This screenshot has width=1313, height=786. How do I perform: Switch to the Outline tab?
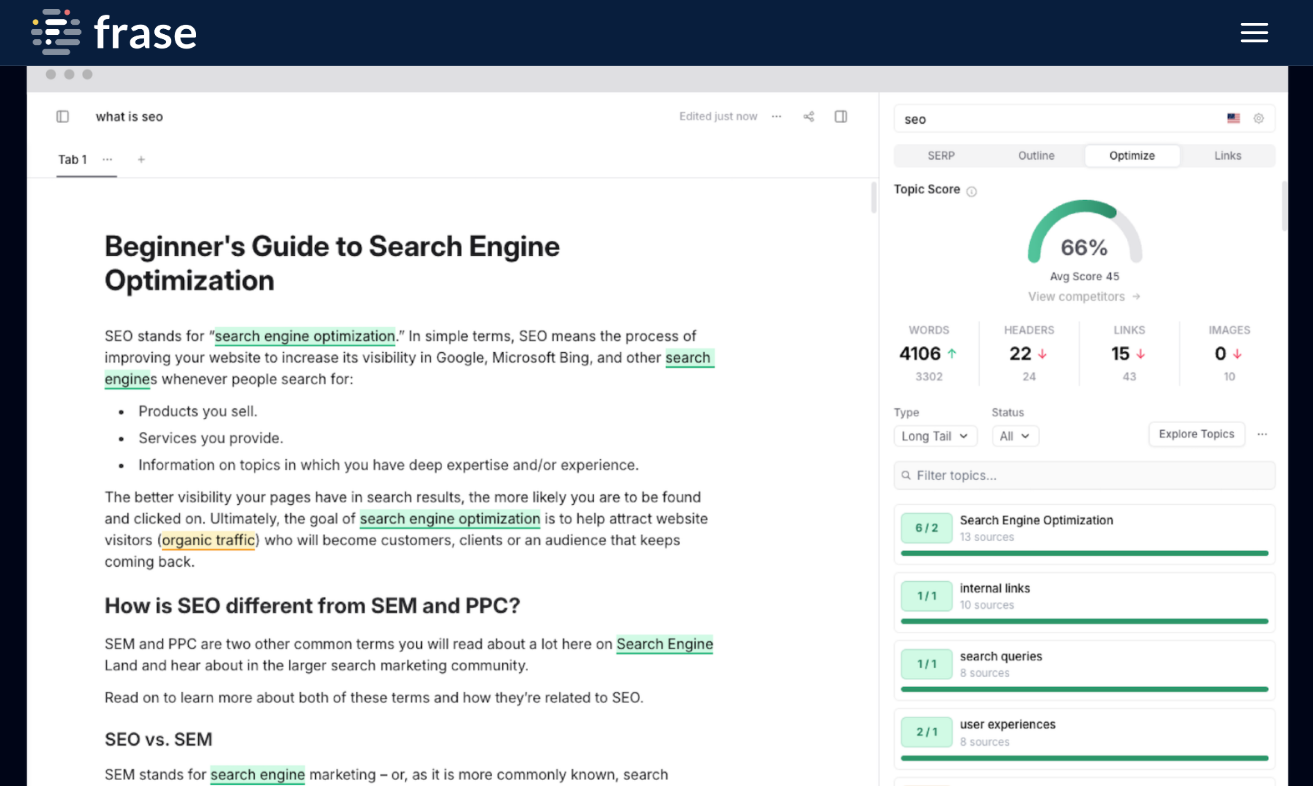click(1036, 155)
